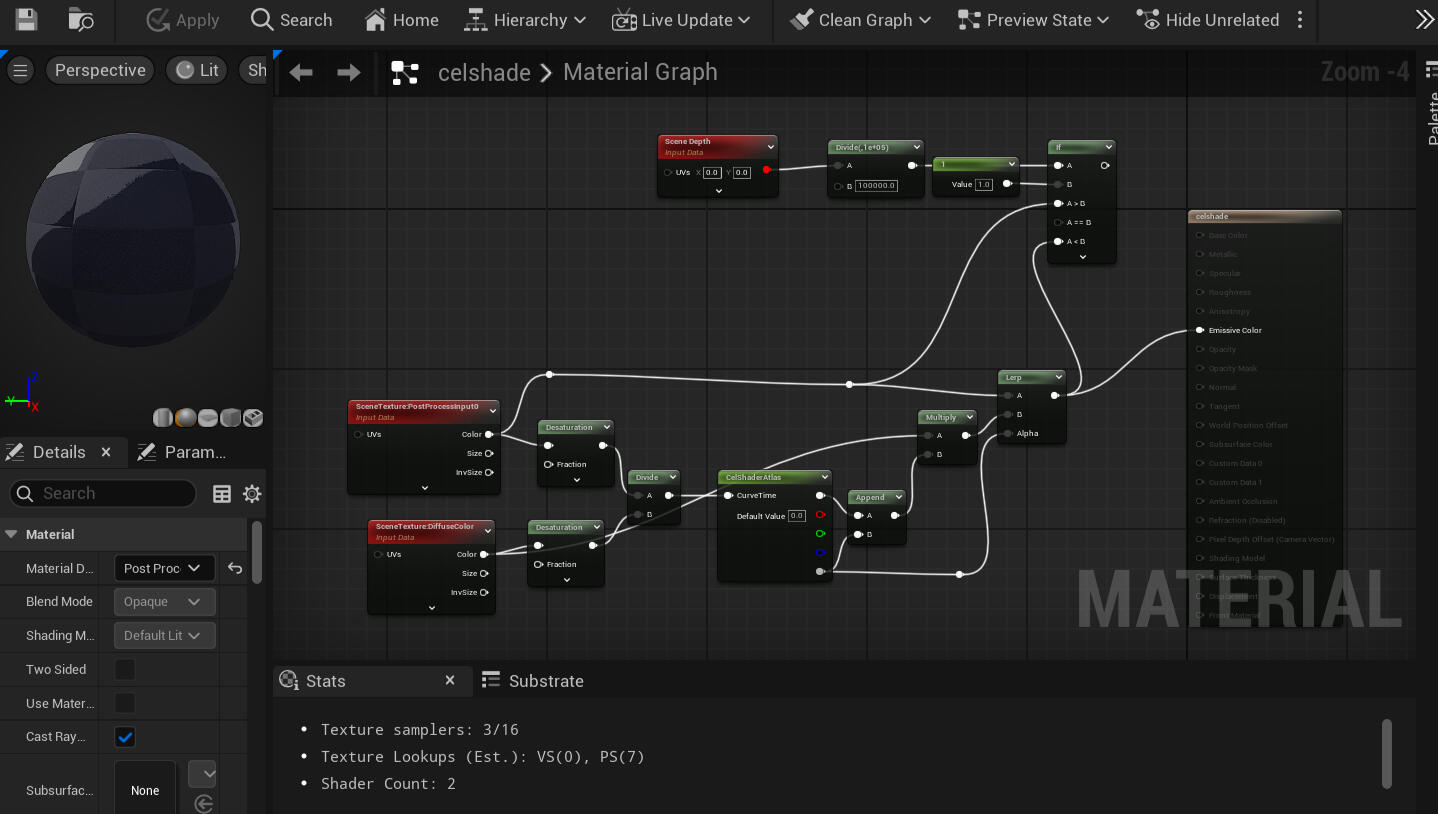Open the Material Domain dropdown
Viewport: 1438px width, 814px height.
click(x=164, y=568)
